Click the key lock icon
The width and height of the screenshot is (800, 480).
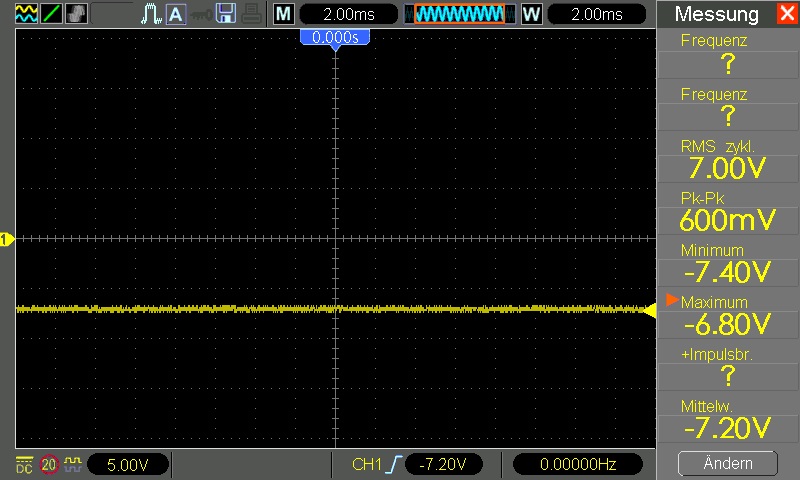(201, 15)
